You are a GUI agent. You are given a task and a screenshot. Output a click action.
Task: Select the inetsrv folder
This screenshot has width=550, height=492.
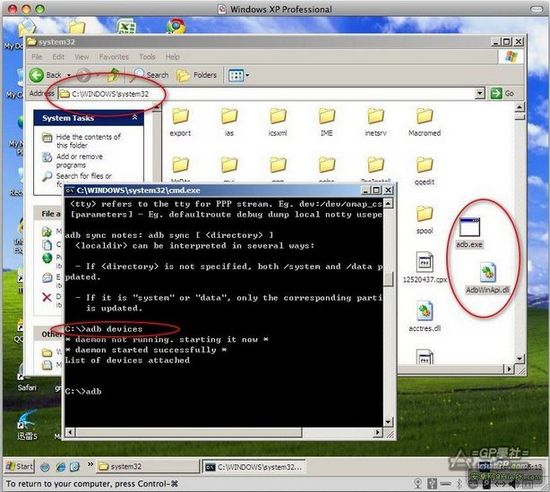[x=376, y=122]
